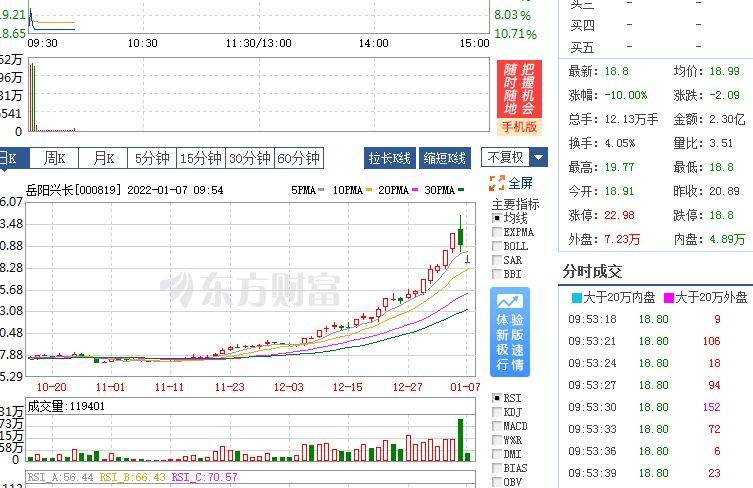Select the RSI sub-indicator option

[x=497, y=398]
